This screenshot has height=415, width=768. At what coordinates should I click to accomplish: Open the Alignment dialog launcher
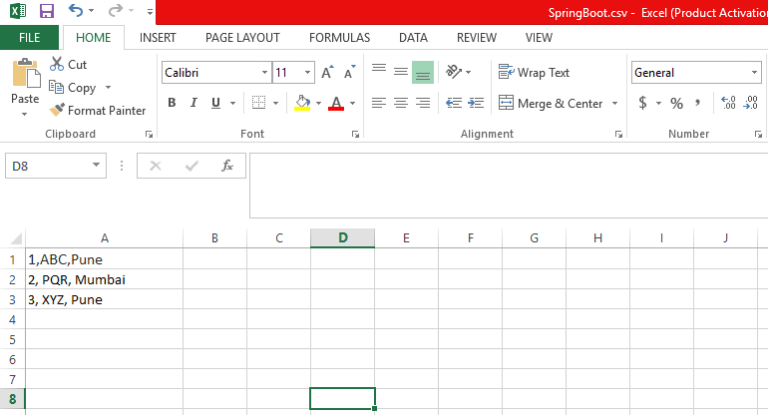click(619, 134)
